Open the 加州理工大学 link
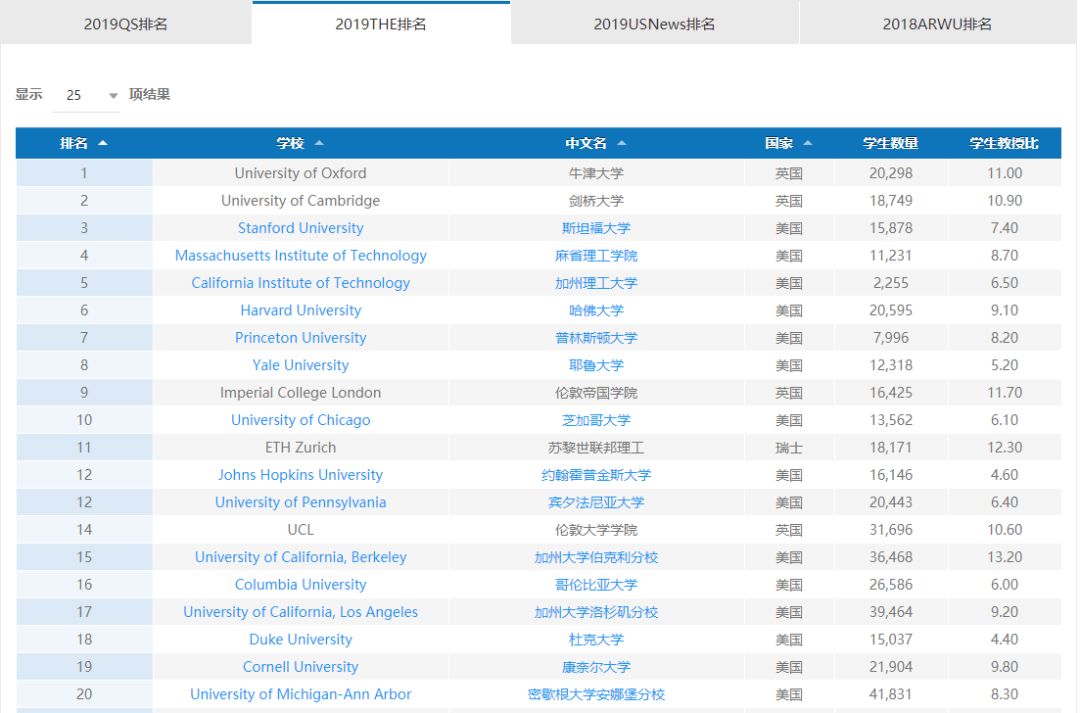This screenshot has height=713, width=1080. click(x=596, y=283)
